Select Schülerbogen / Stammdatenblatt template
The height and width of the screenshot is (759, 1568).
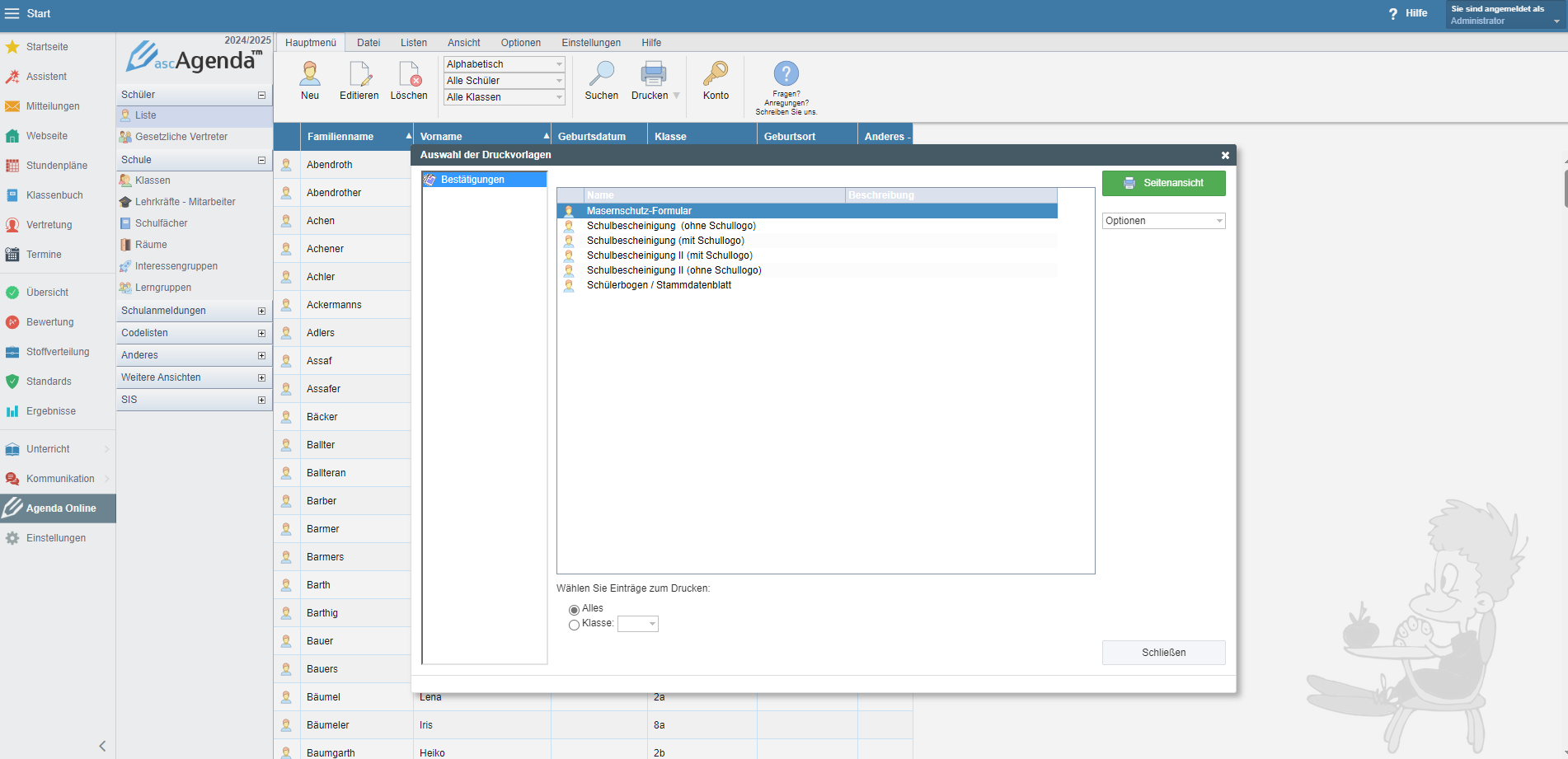[x=659, y=285]
